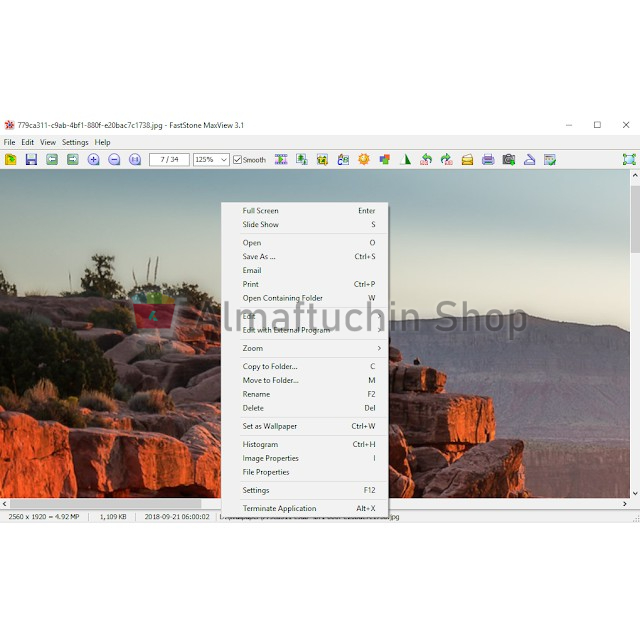Image resolution: width=640 pixels, height=640 pixels.
Task: Open the 125% zoom level dropdown
Action: point(224,160)
